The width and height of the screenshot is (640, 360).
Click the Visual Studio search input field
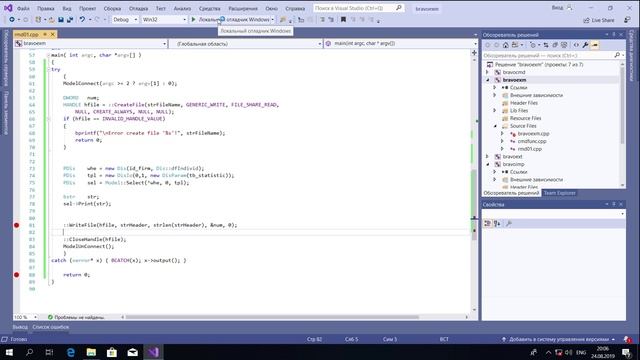point(354,8)
